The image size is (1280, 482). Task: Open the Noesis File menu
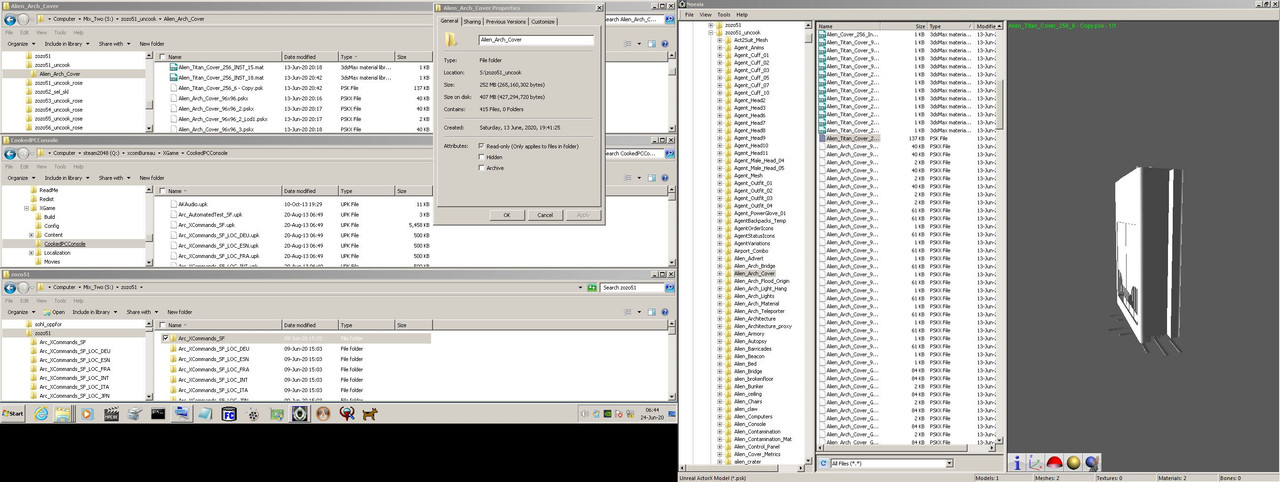click(x=689, y=15)
